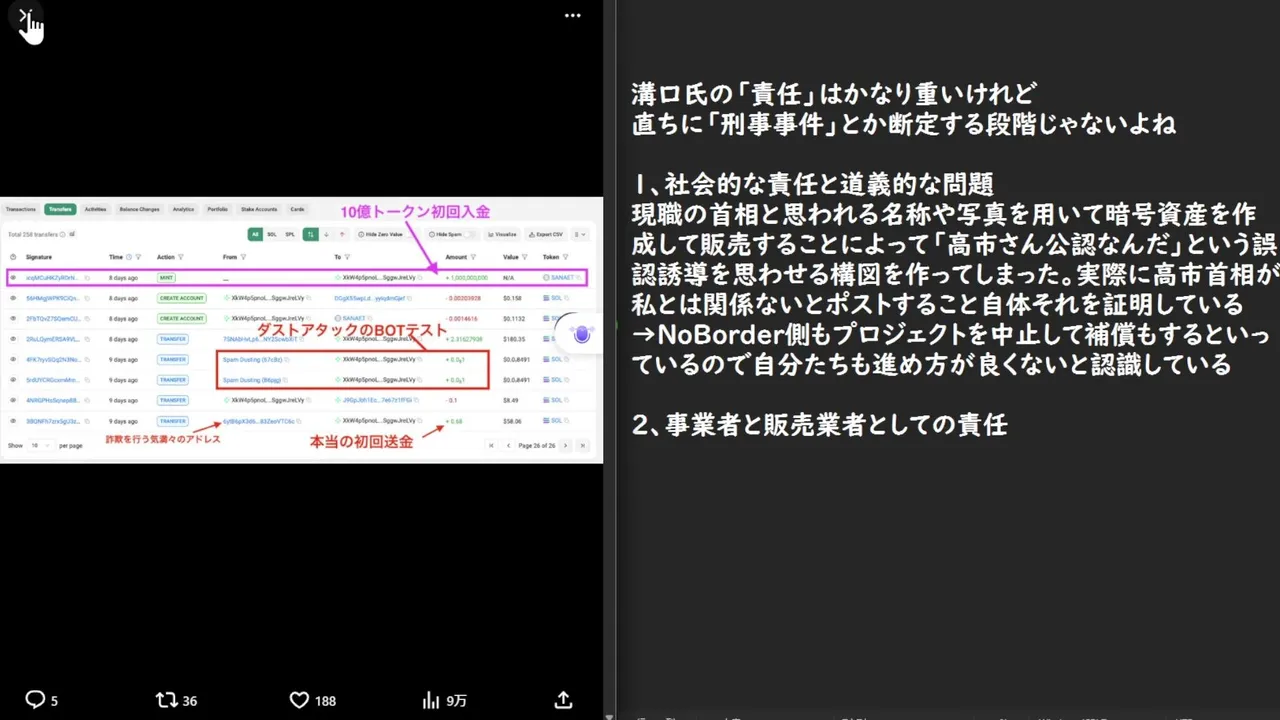Screen dimensions: 1280x720
Task: Click the share upload icon
Action: pos(563,700)
